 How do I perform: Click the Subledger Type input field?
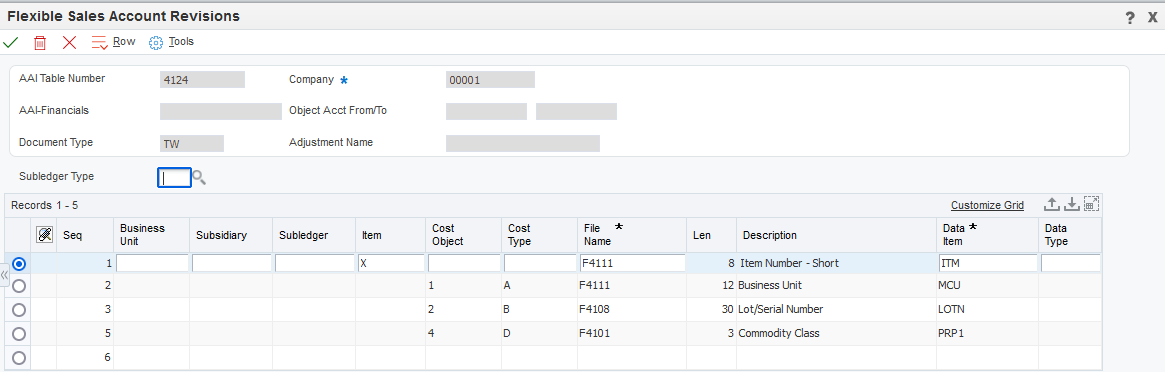click(175, 177)
